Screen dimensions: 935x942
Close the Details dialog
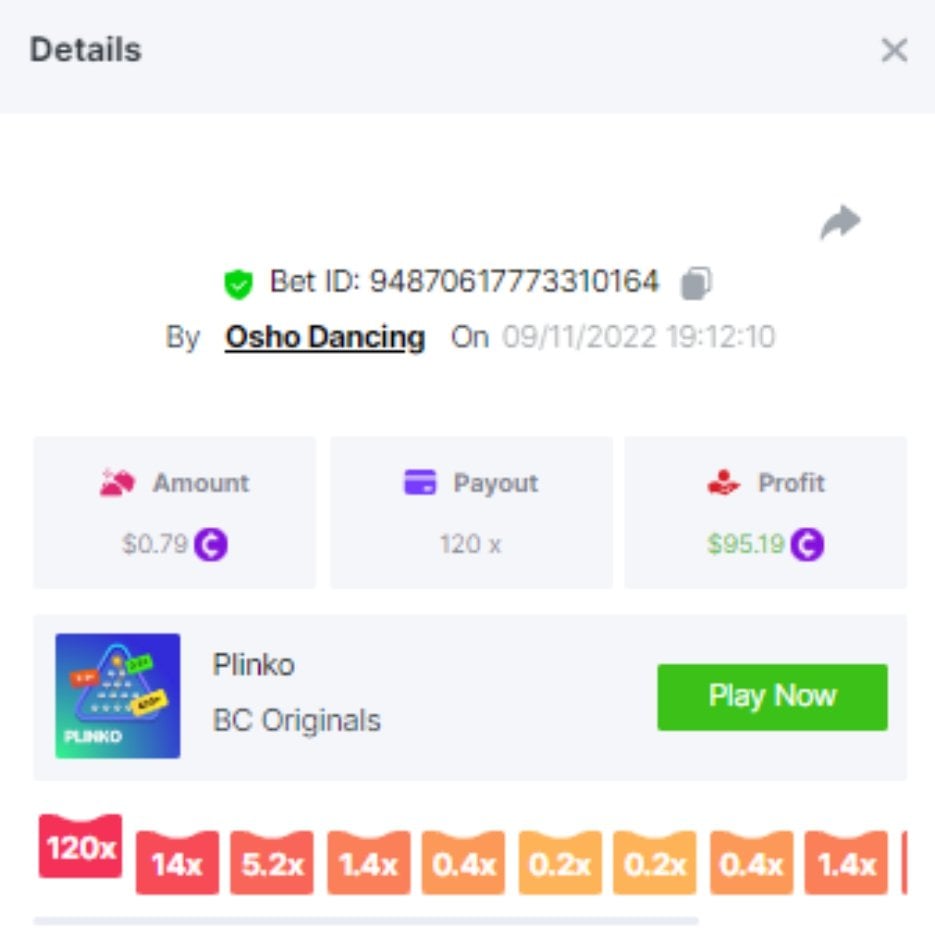click(894, 50)
